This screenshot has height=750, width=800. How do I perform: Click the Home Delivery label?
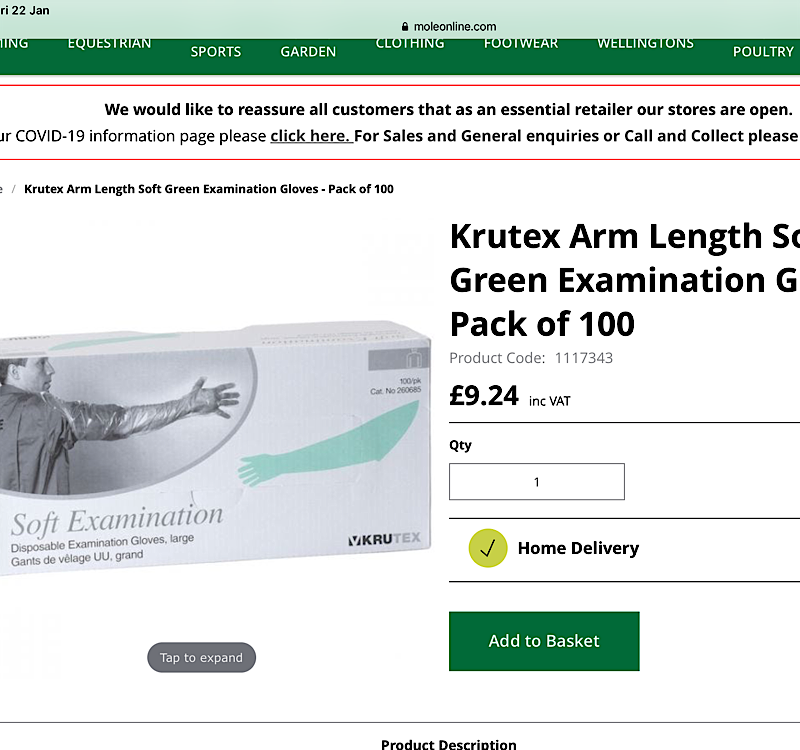click(578, 548)
